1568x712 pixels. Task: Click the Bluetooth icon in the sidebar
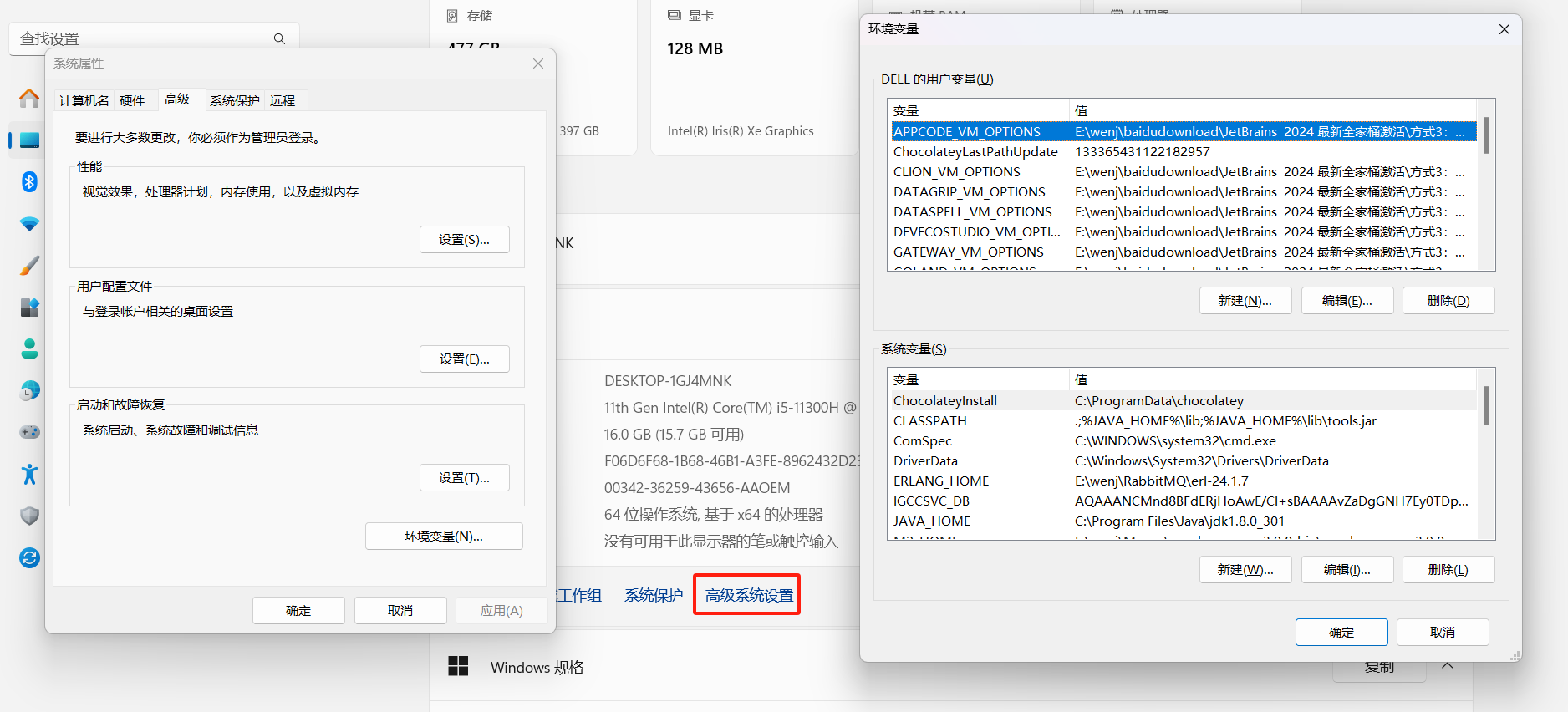pos(29,181)
